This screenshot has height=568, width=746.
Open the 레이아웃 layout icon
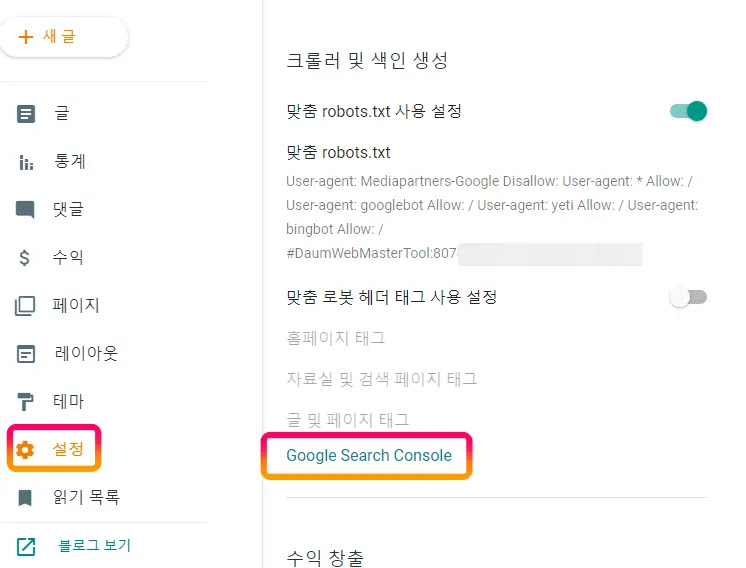26,354
